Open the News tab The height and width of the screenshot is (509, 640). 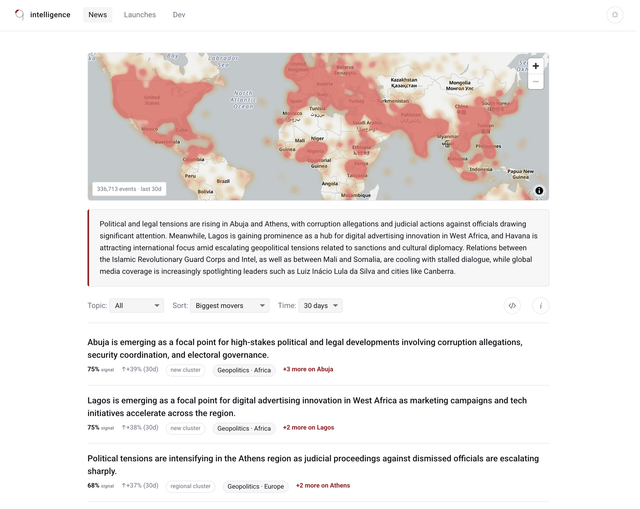pyautogui.click(x=98, y=15)
